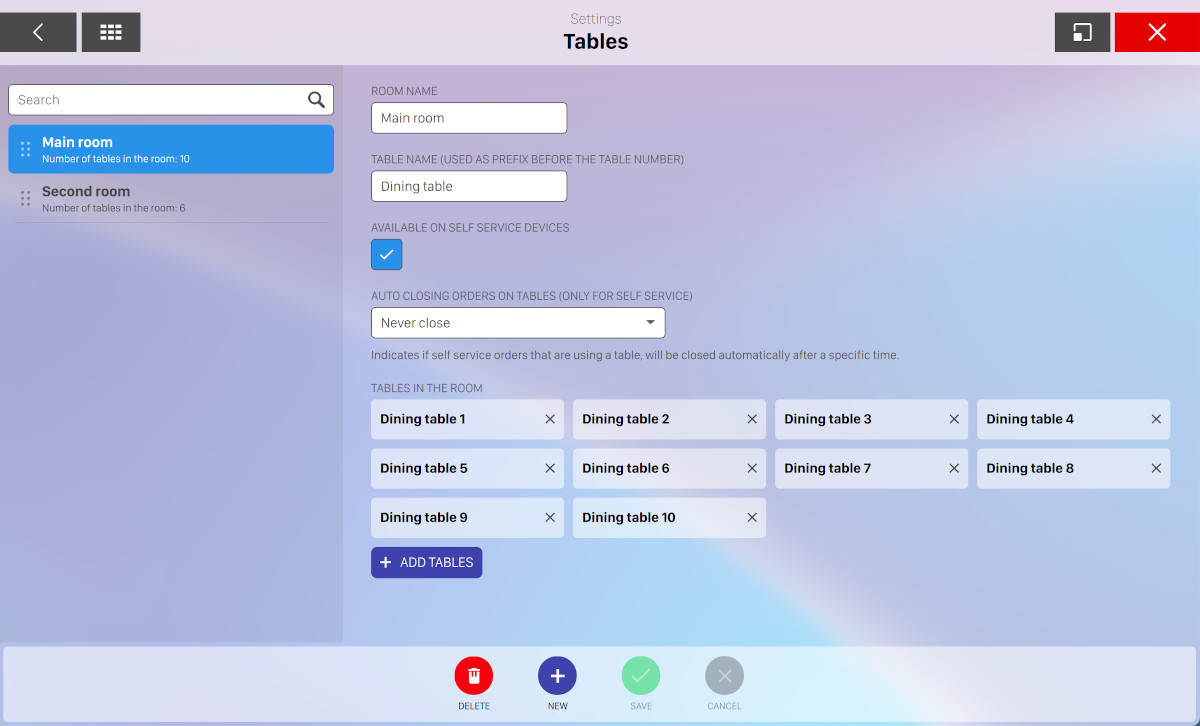Remove Dining table 10 with its X
This screenshot has height=726, width=1200.
[x=752, y=517]
